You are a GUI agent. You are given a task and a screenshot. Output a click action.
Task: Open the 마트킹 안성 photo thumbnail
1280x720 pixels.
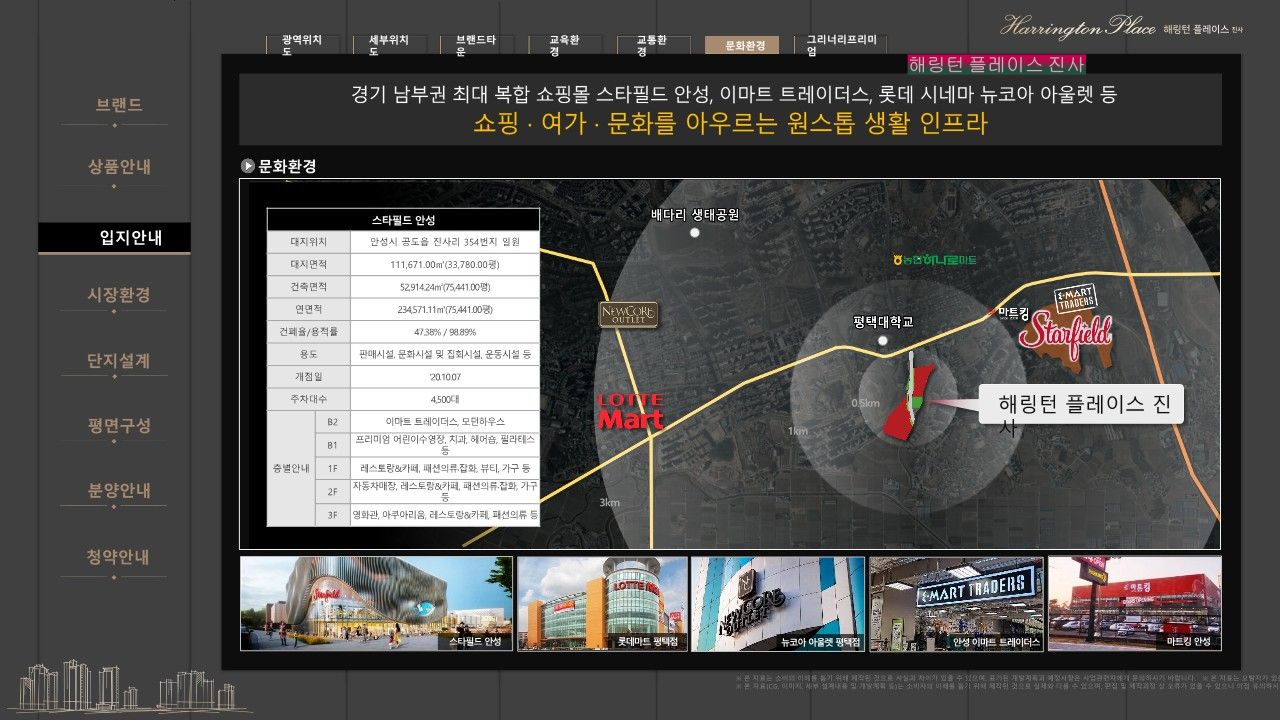pos(1134,604)
